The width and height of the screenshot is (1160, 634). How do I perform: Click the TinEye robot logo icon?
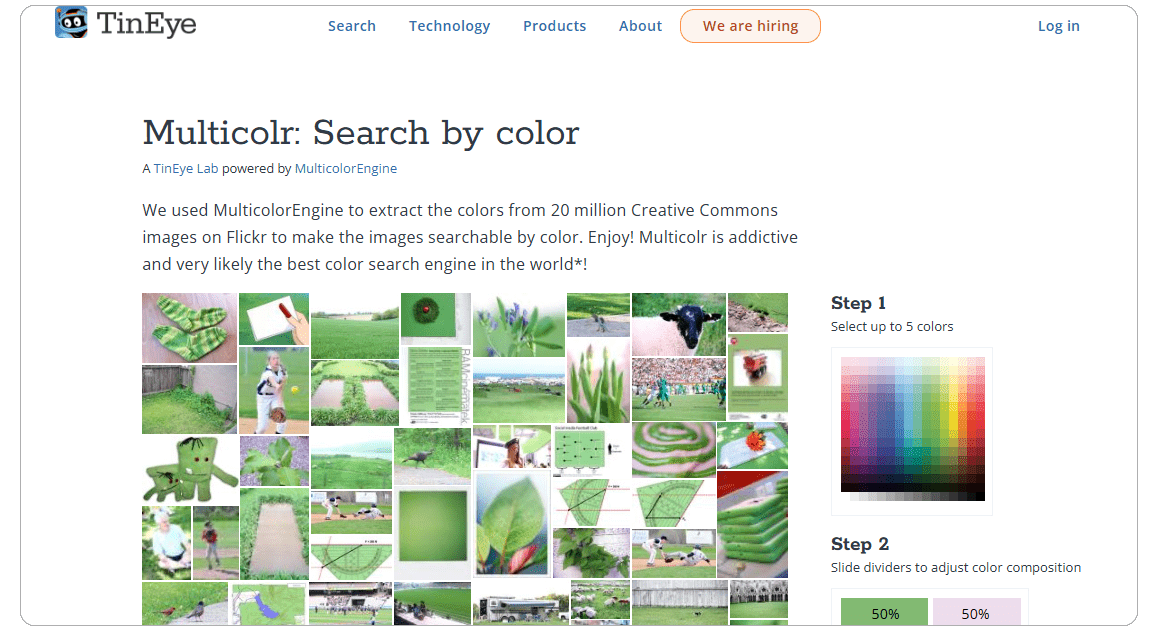[x=71, y=22]
